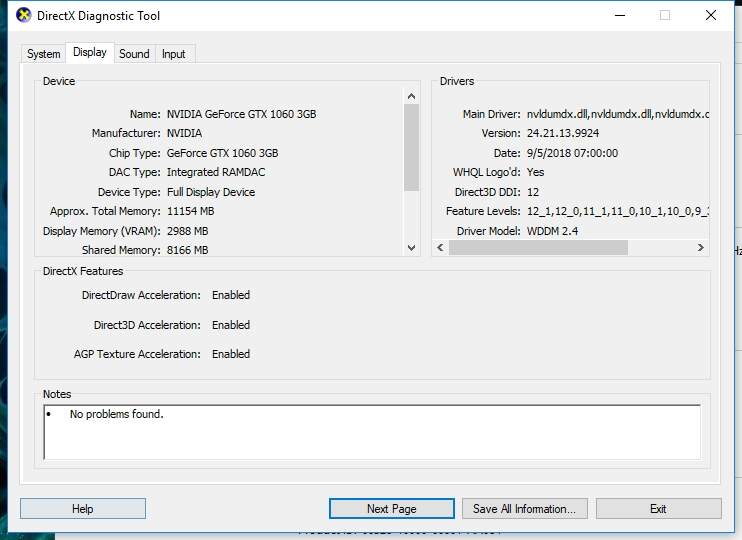Click the Main Driver nvldumdx.dll value

618,114
